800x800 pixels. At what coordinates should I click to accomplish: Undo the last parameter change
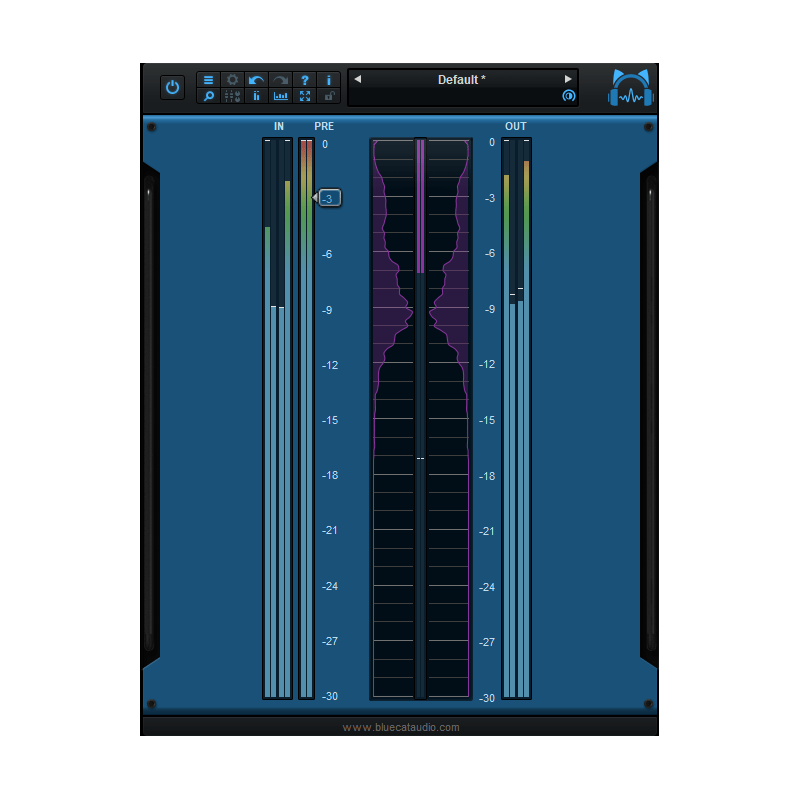point(256,80)
